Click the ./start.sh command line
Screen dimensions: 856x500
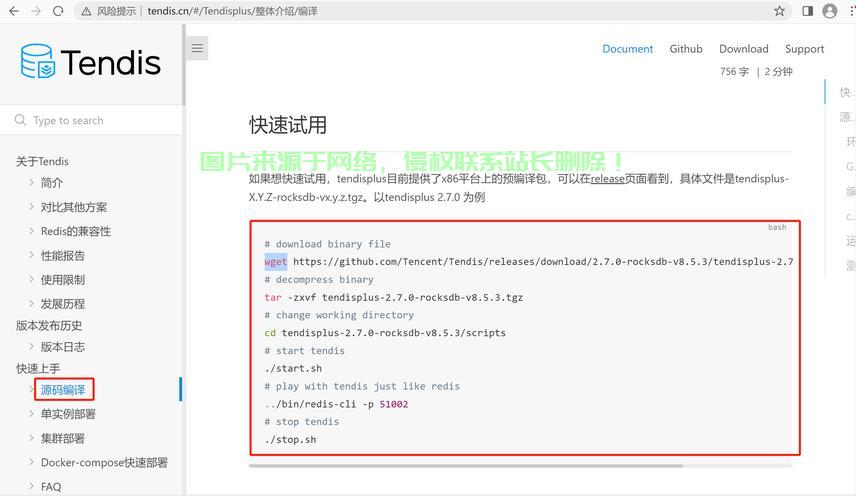[x=293, y=368]
